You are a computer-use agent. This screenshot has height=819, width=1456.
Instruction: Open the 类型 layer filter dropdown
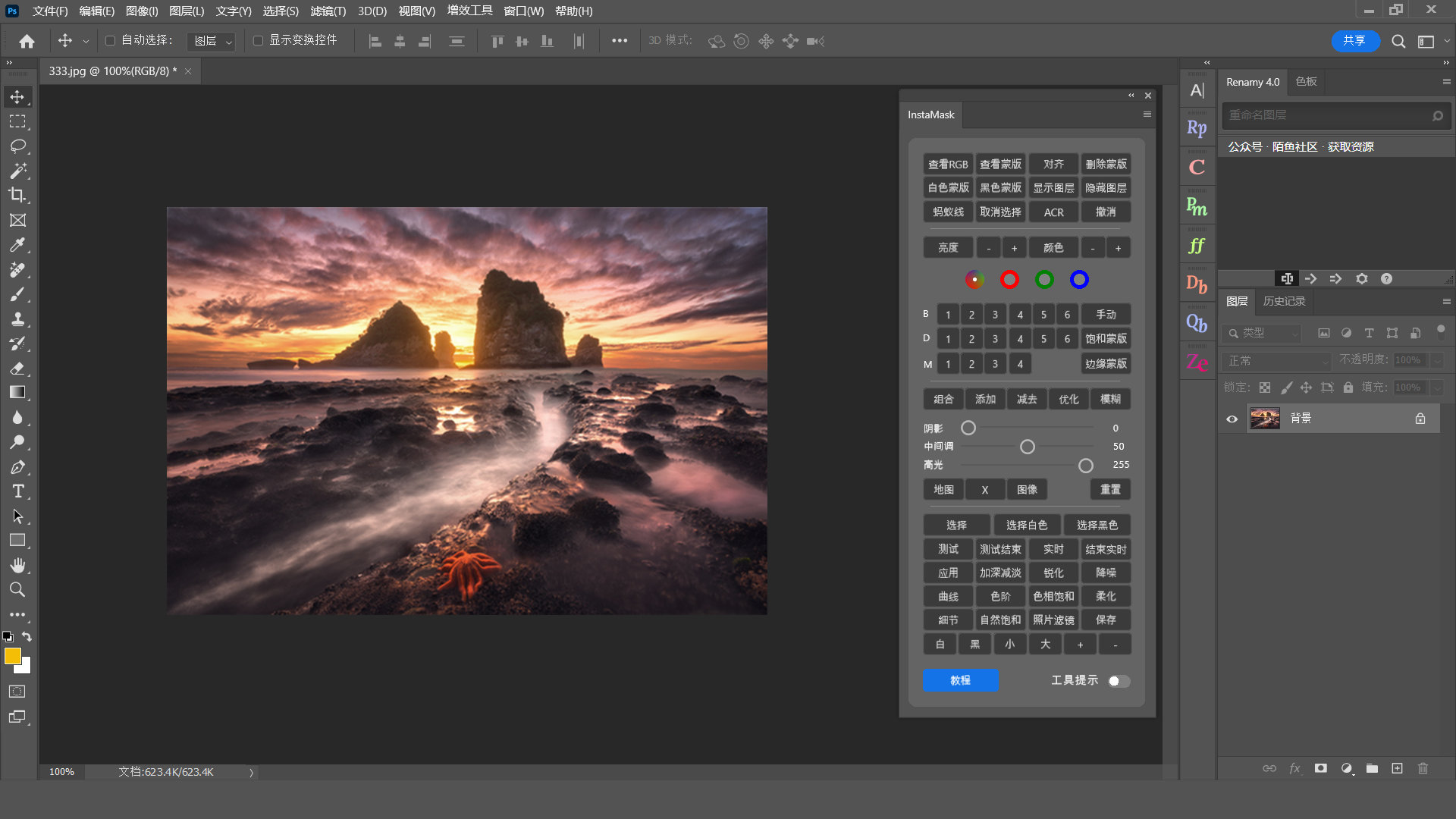click(1261, 333)
